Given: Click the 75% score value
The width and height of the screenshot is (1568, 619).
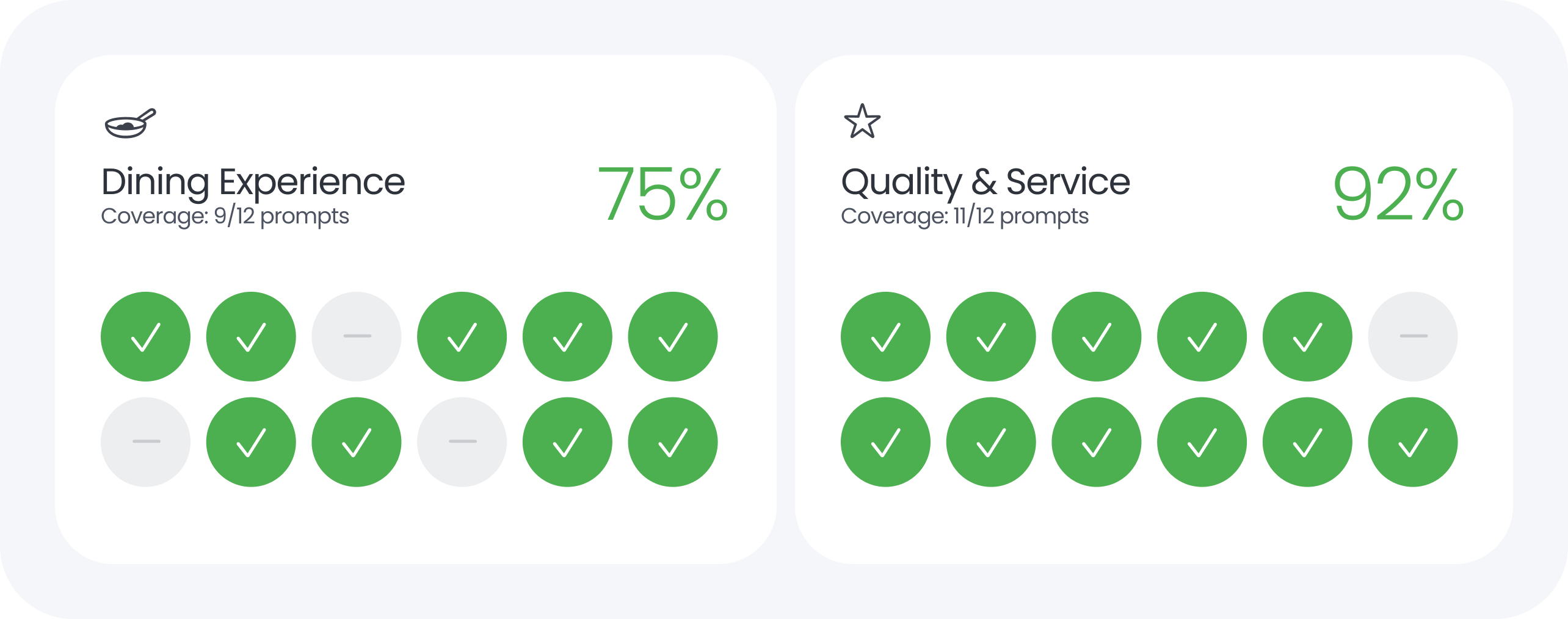Looking at the screenshot, I should click(662, 194).
